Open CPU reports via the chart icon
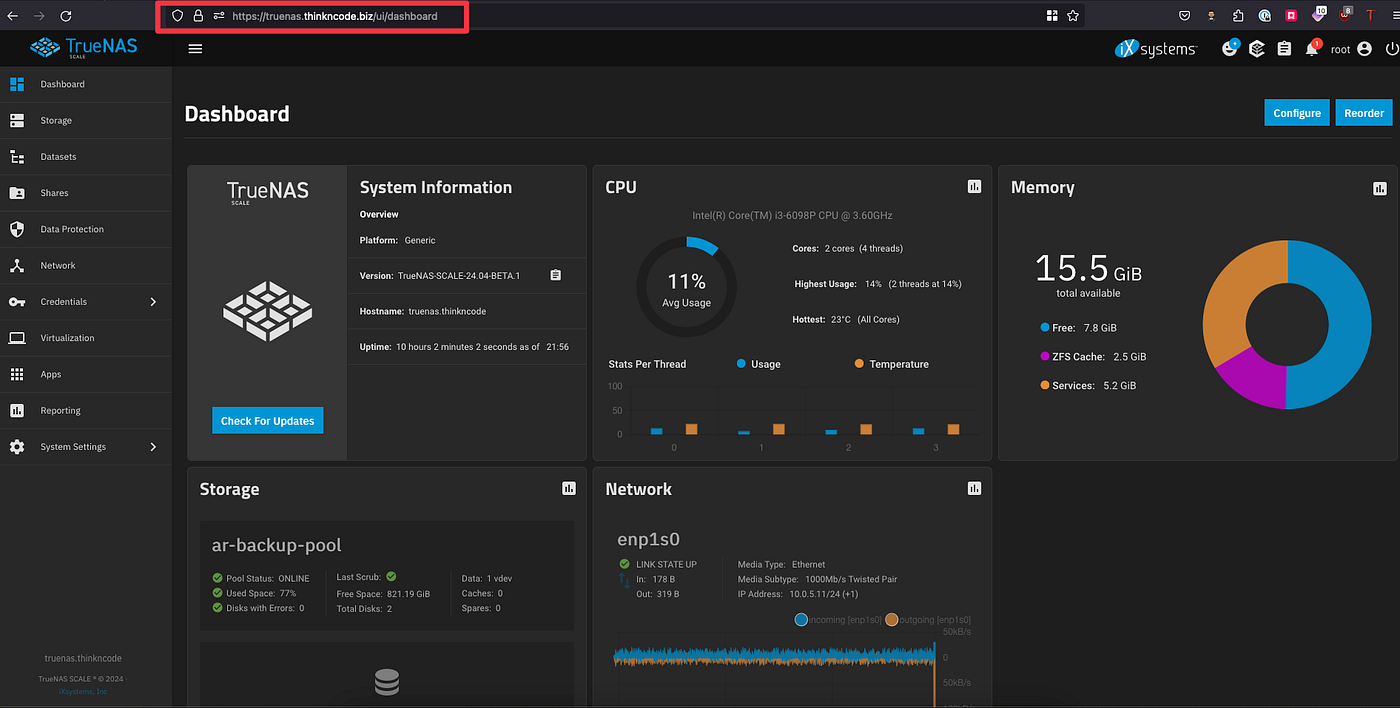 [x=974, y=187]
